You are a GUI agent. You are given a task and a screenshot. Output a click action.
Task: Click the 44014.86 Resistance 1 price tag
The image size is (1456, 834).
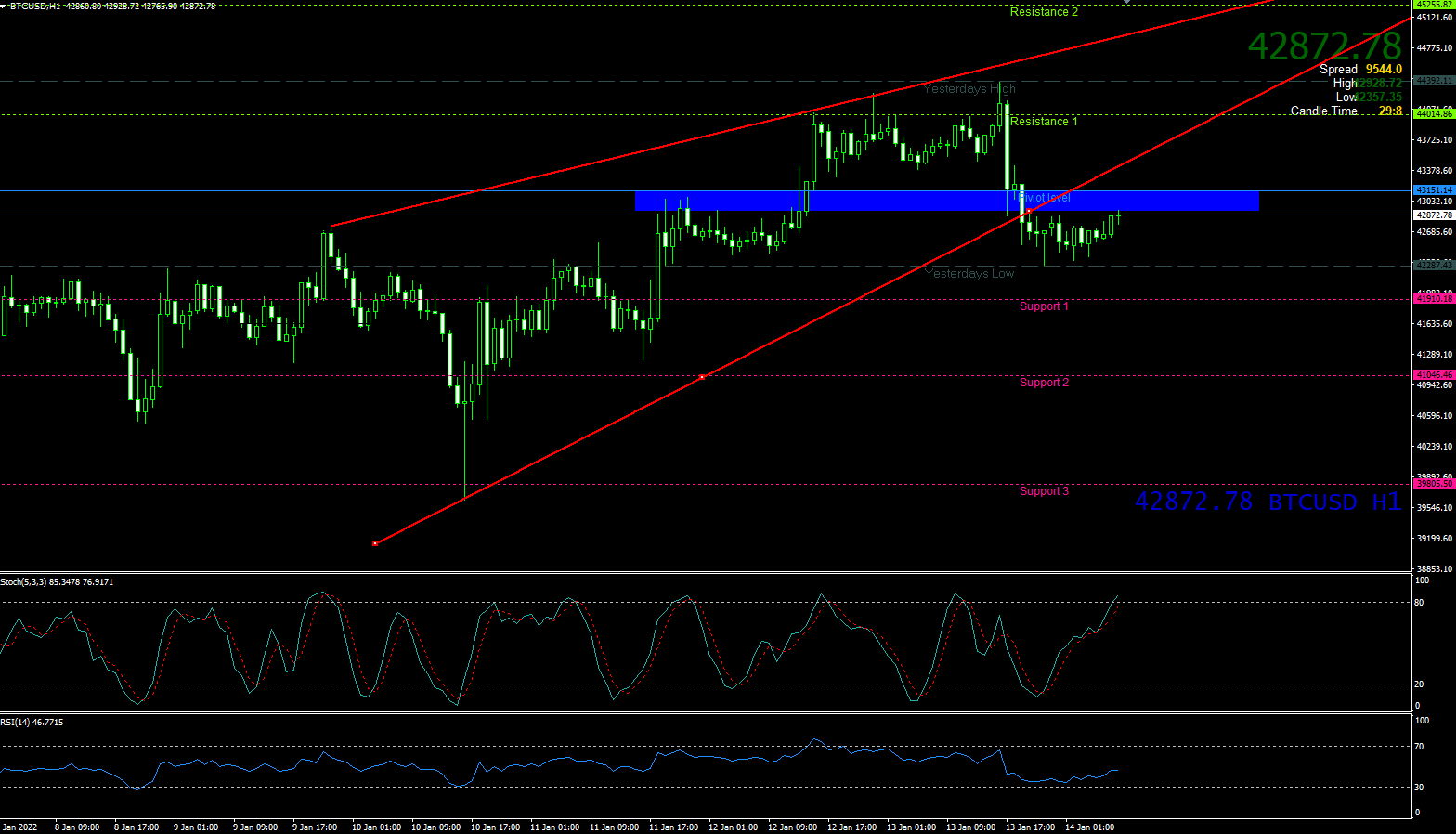[x=1433, y=114]
